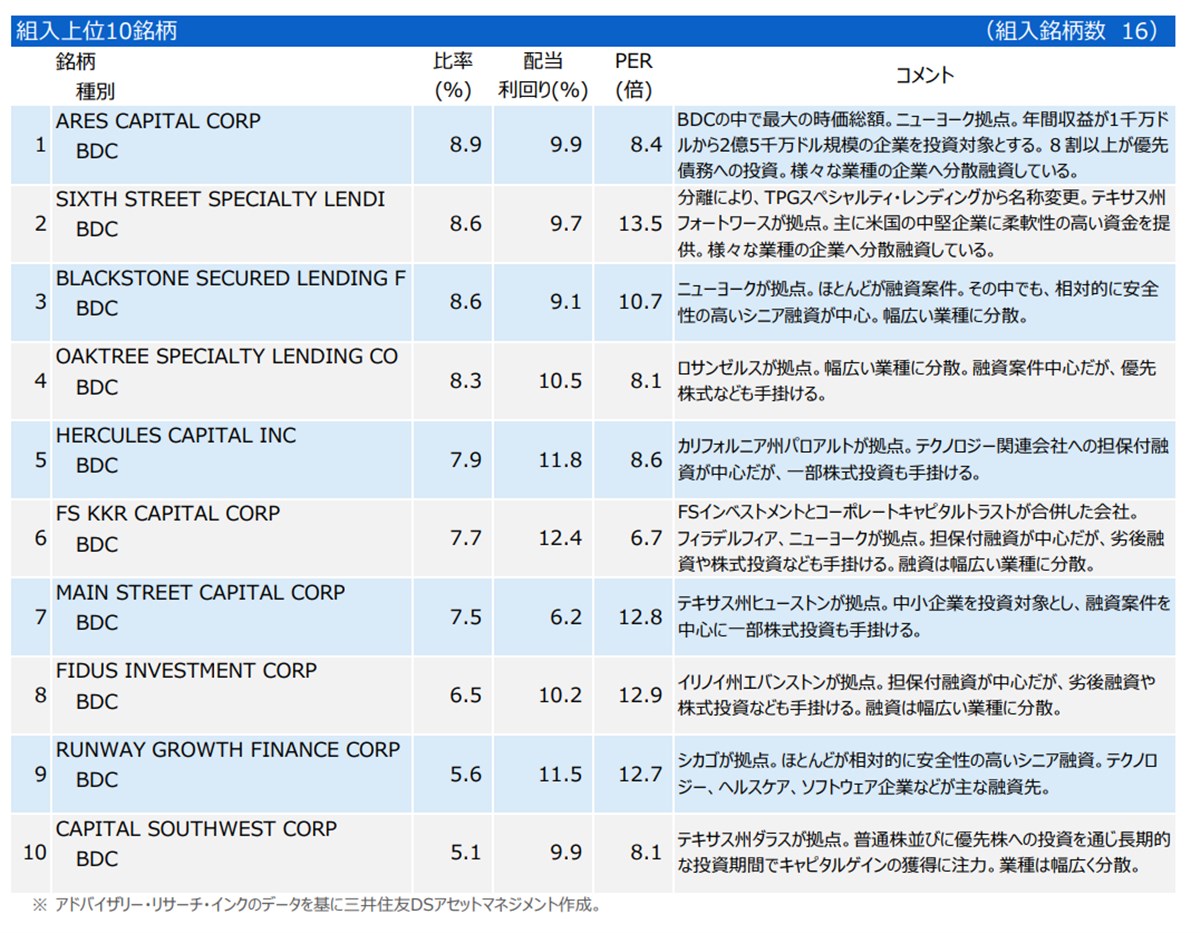Viewport: 1200px width, 933px height.
Task: Click PER value 12.7 for Runway Growth
Action: (641, 774)
